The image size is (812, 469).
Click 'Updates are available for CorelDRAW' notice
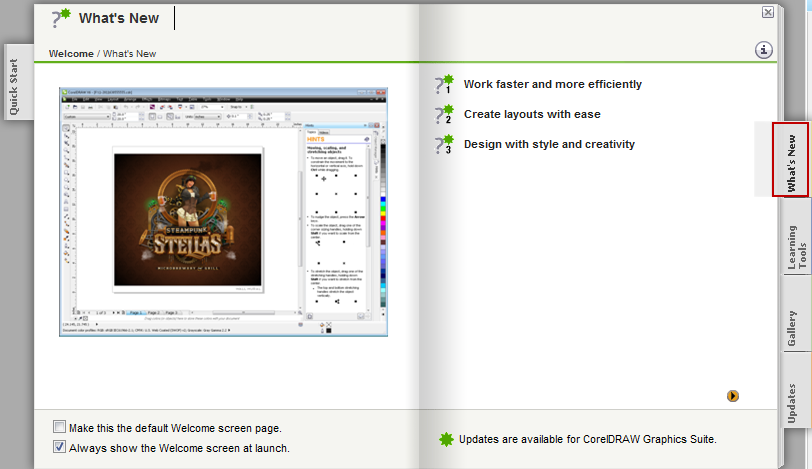pos(588,439)
